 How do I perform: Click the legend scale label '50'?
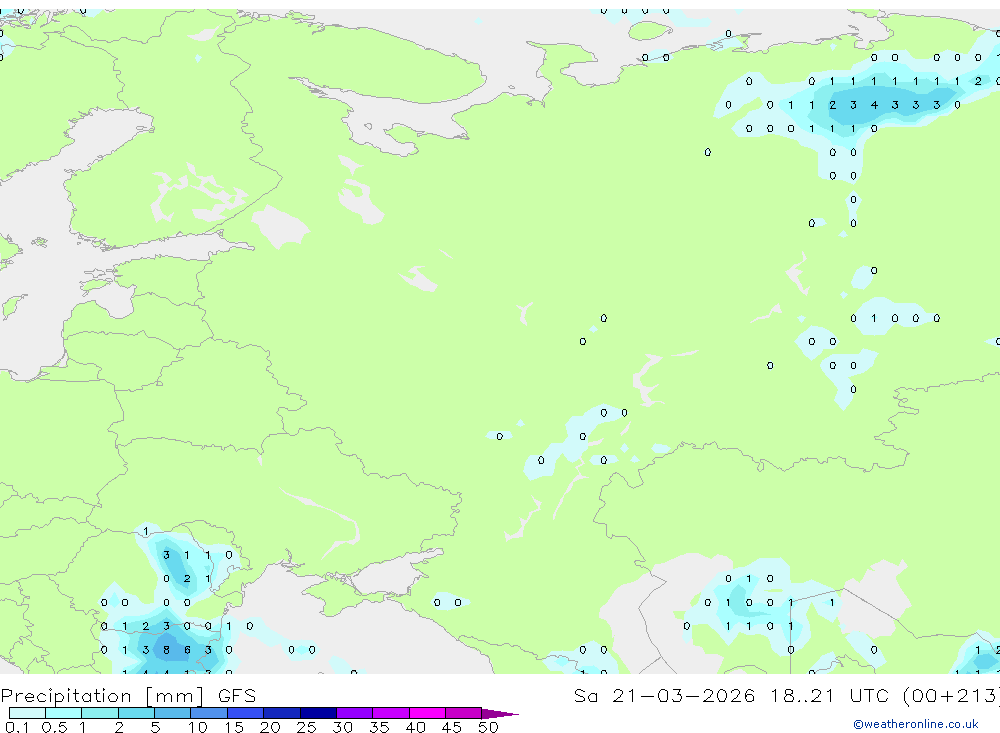488,727
